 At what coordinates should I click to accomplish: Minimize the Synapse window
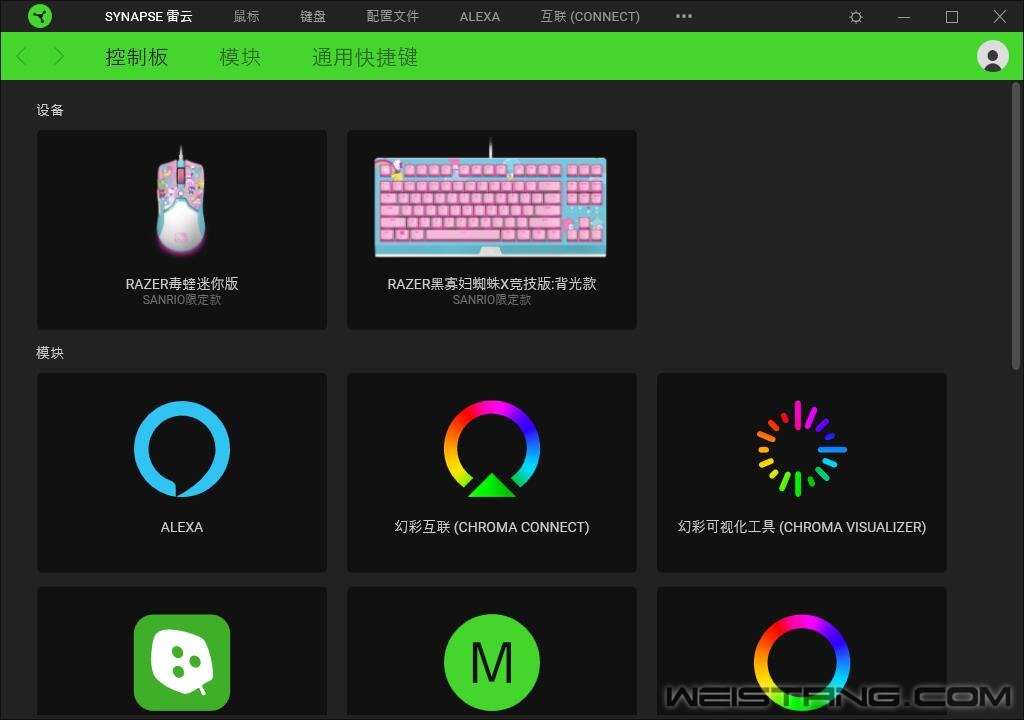(x=904, y=17)
